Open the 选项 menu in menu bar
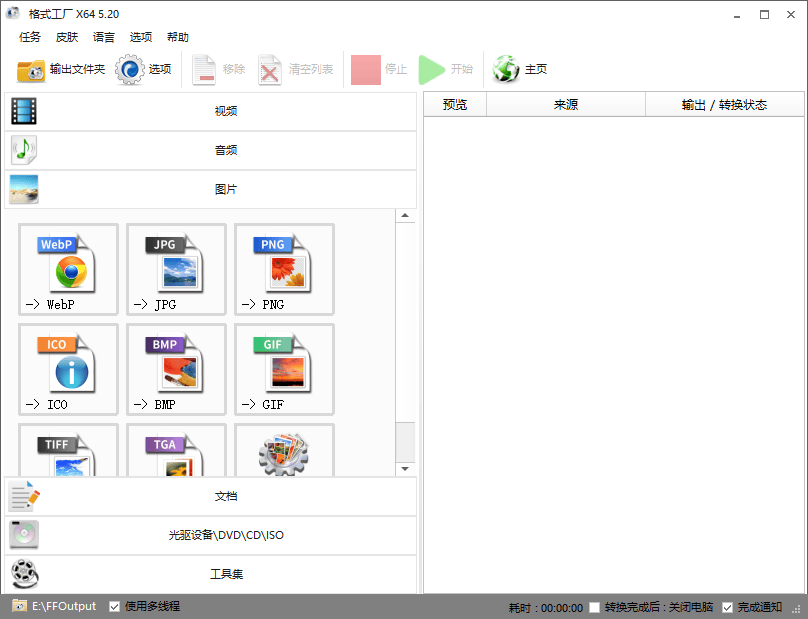The image size is (808, 619). point(141,37)
